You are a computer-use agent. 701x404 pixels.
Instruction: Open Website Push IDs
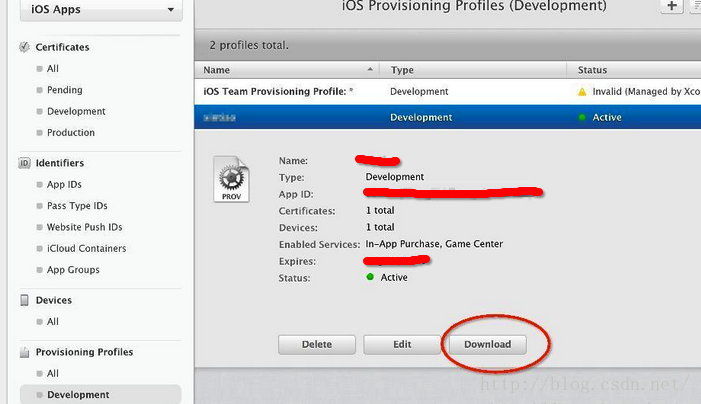point(84,227)
